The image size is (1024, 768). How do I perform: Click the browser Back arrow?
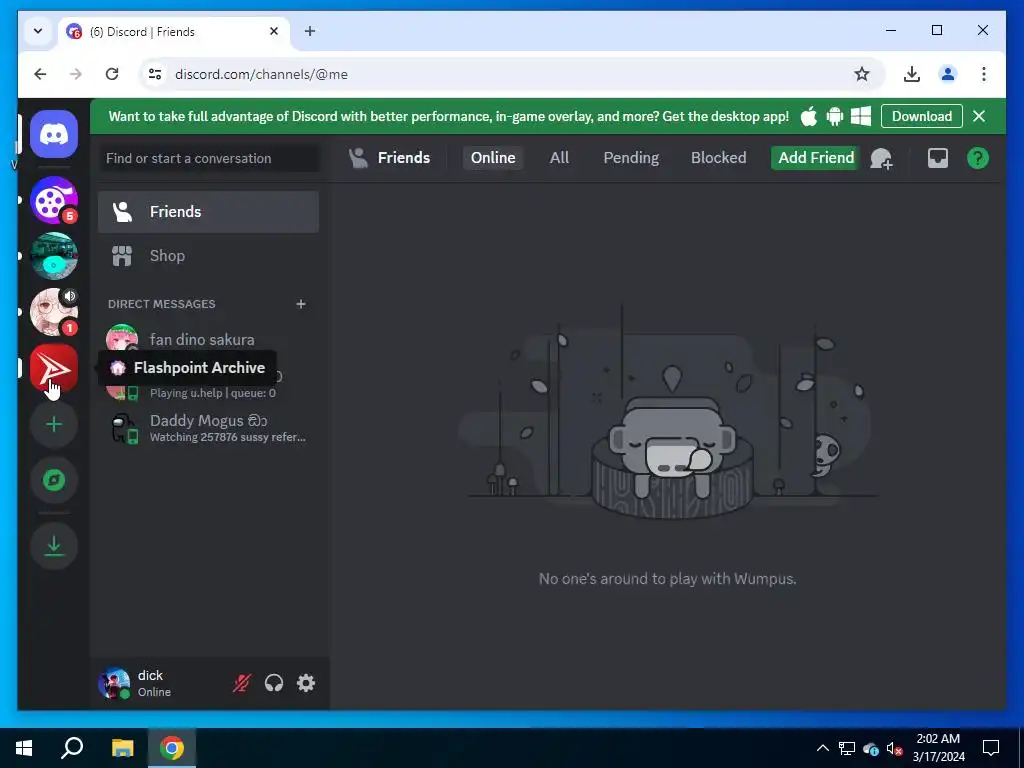[x=40, y=74]
